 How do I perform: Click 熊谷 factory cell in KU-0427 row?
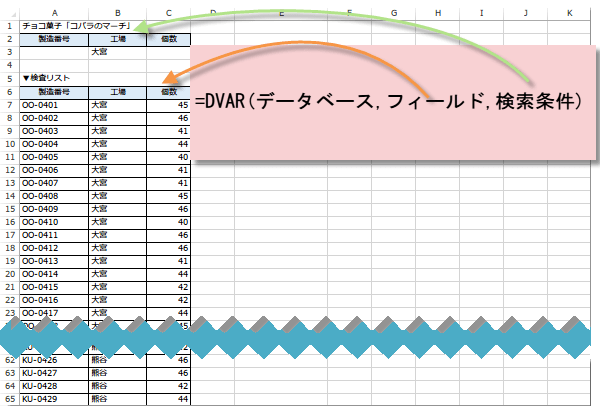click(118, 373)
